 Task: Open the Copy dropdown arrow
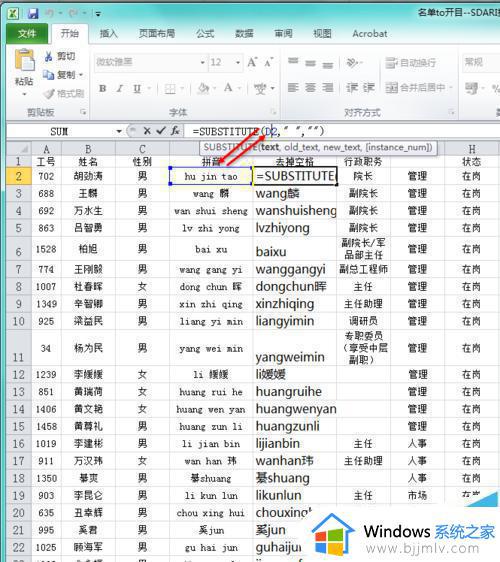click(81, 75)
